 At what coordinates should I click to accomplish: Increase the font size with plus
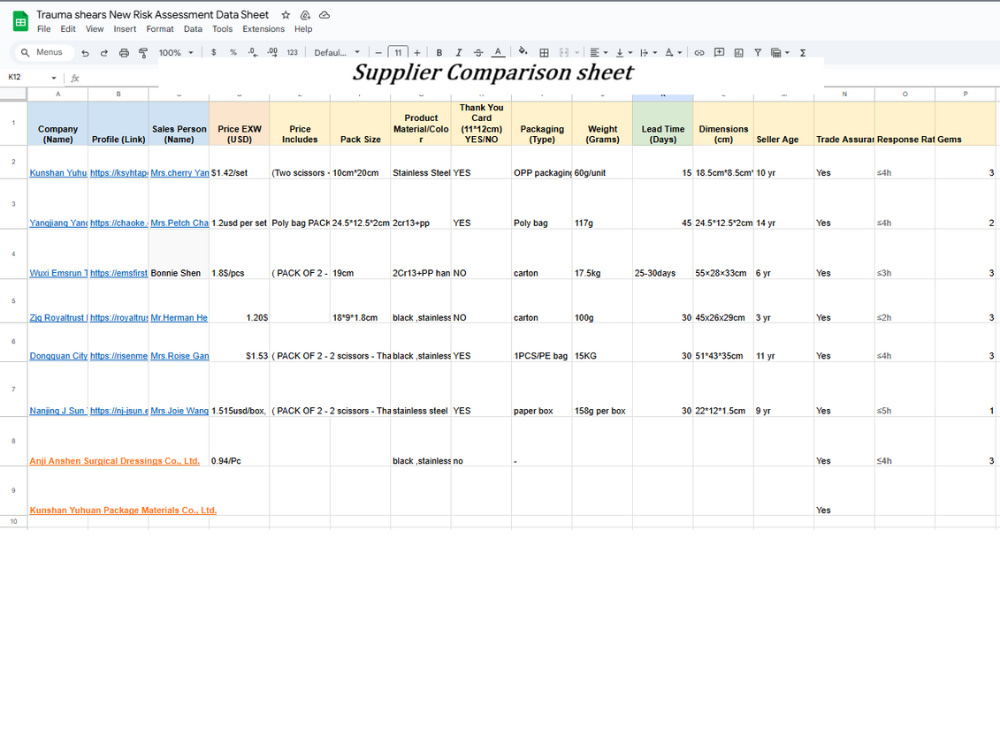tap(417, 53)
